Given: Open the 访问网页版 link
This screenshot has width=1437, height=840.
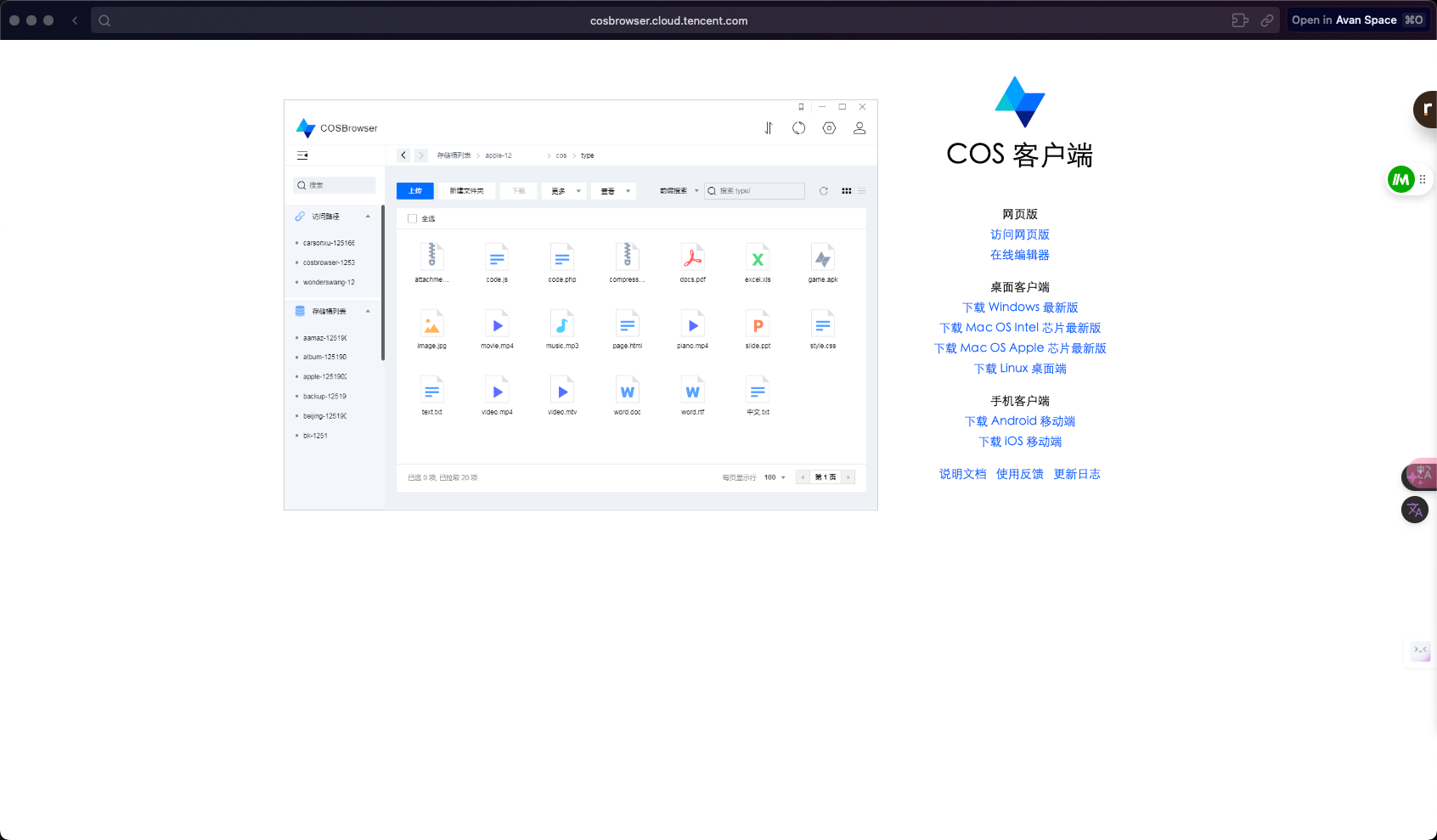Looking at the screenshot, I should (1020, 234).
